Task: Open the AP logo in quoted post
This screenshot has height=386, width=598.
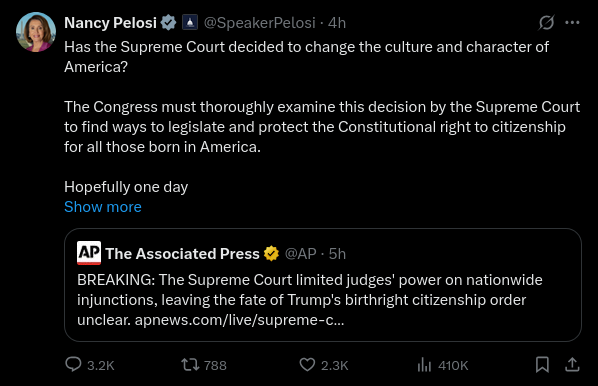Action: (89, 253)
